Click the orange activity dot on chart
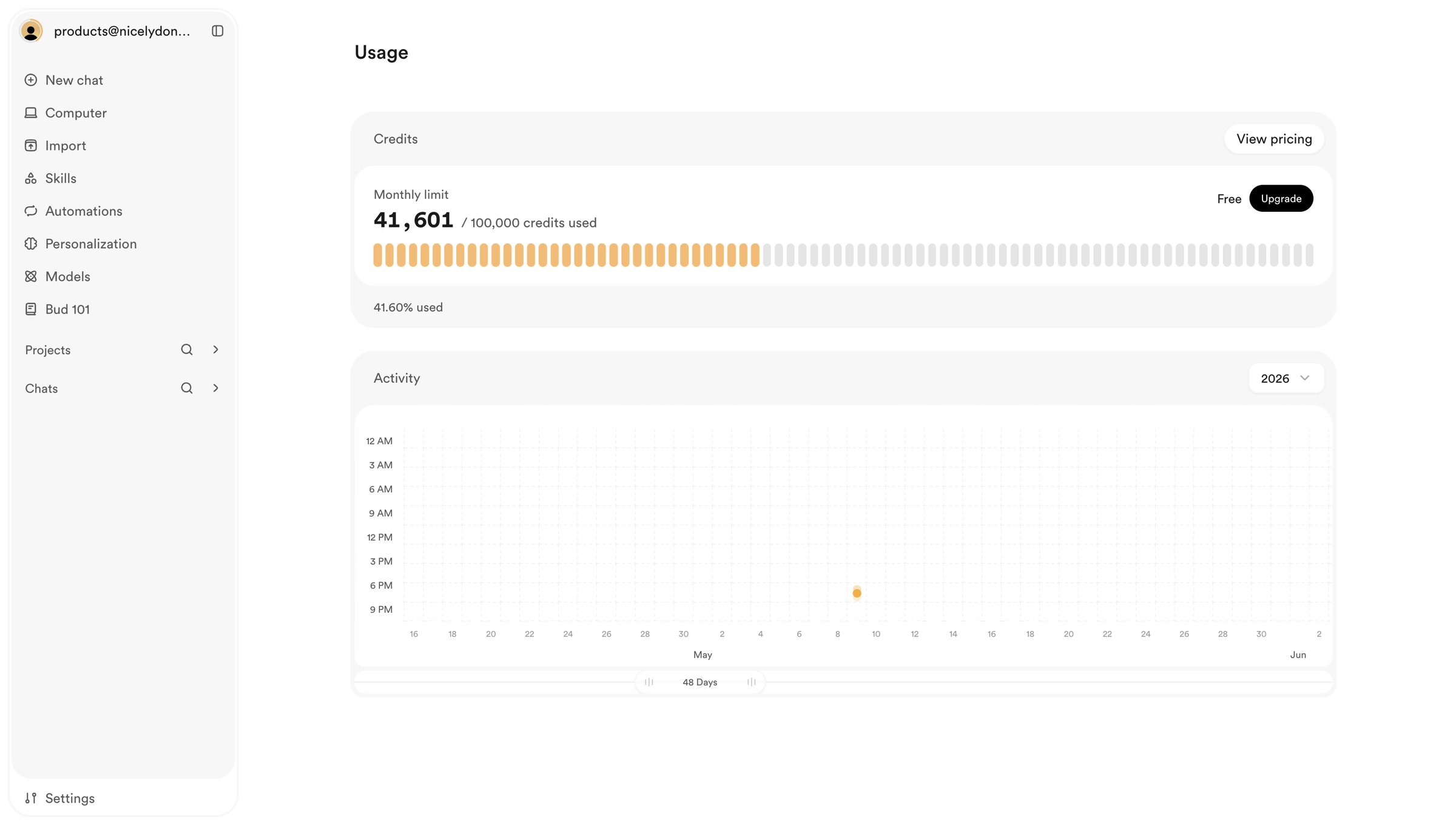This screenshot has height=825, width=1456. coord(857,593)
